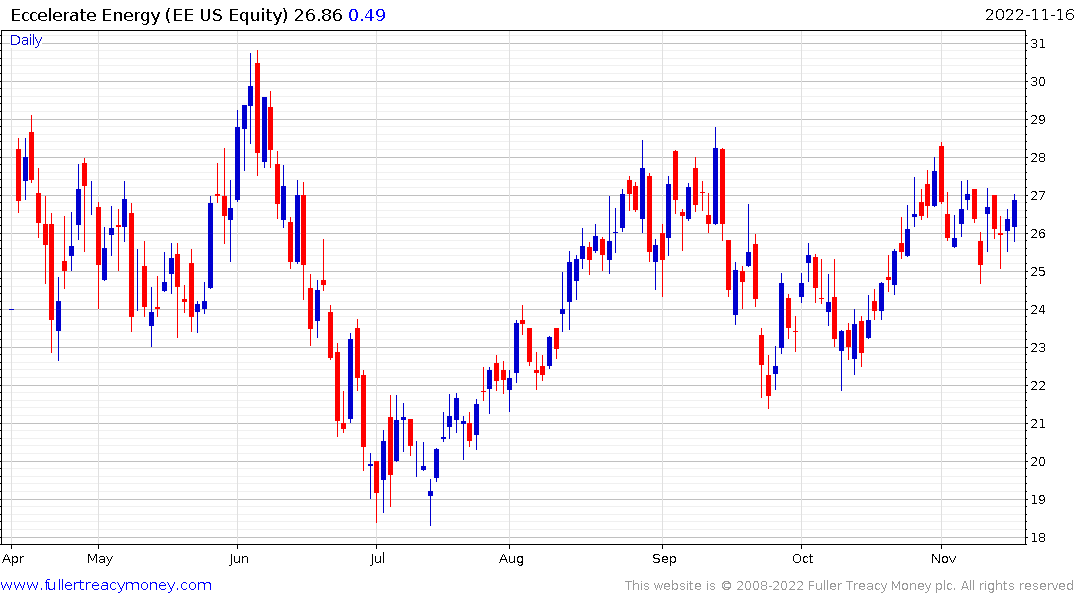The image size is (1075, 600).
Task: Click the 26 price axis label
Action: [1038, 234]
